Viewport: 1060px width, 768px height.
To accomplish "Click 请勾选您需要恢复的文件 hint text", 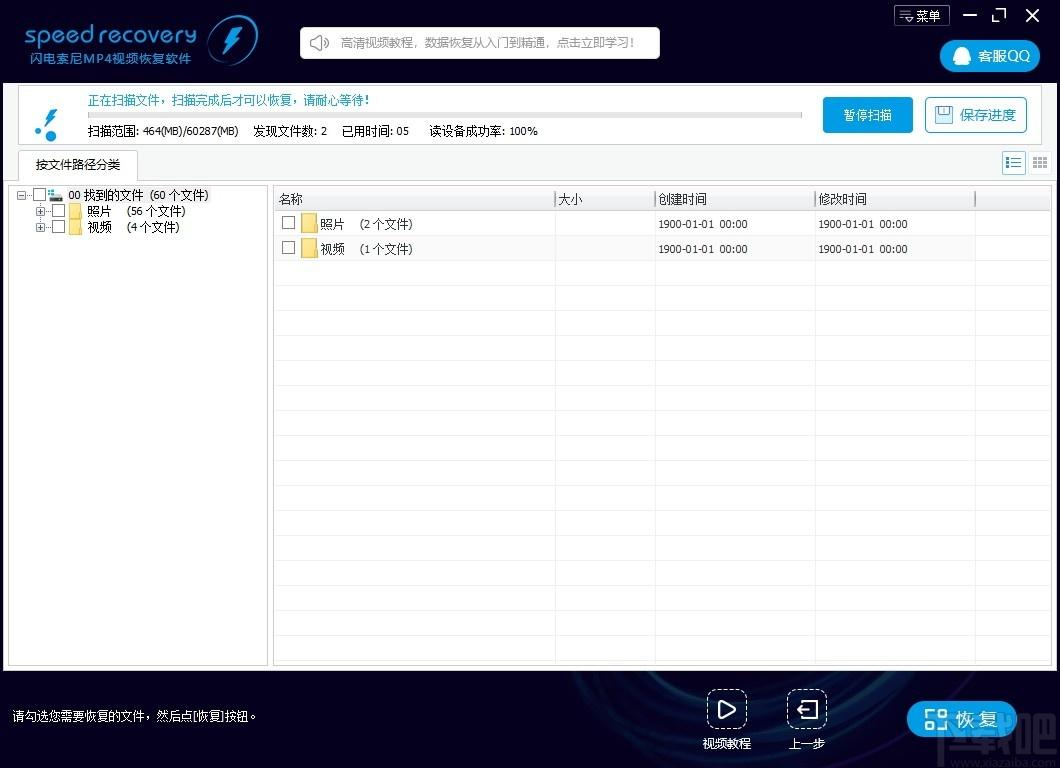I will tap(135, 716).
